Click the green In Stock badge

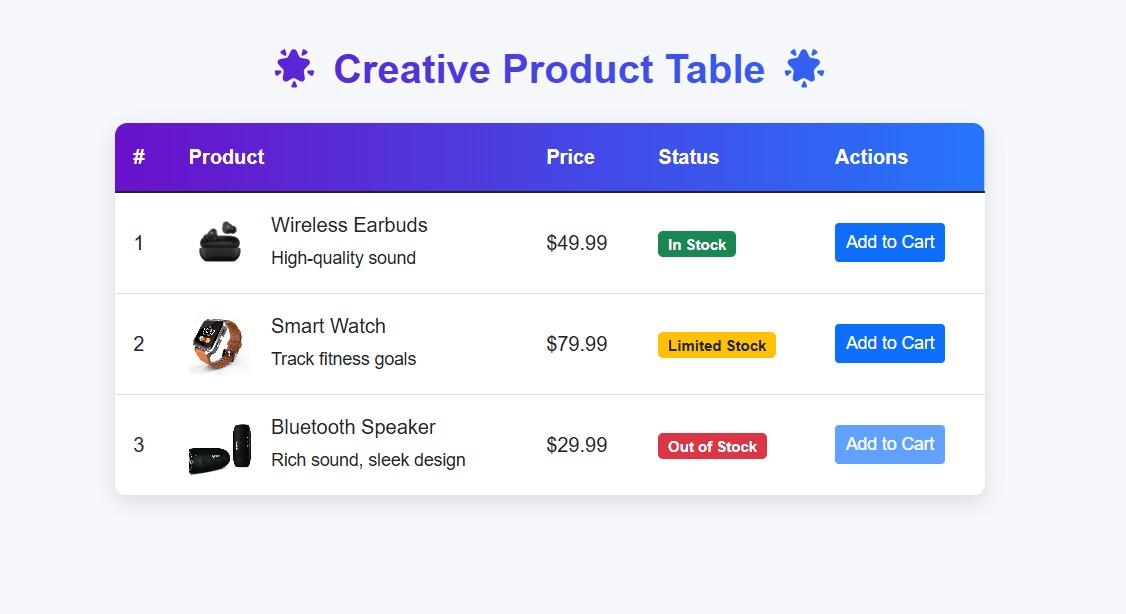click(696, 243)
